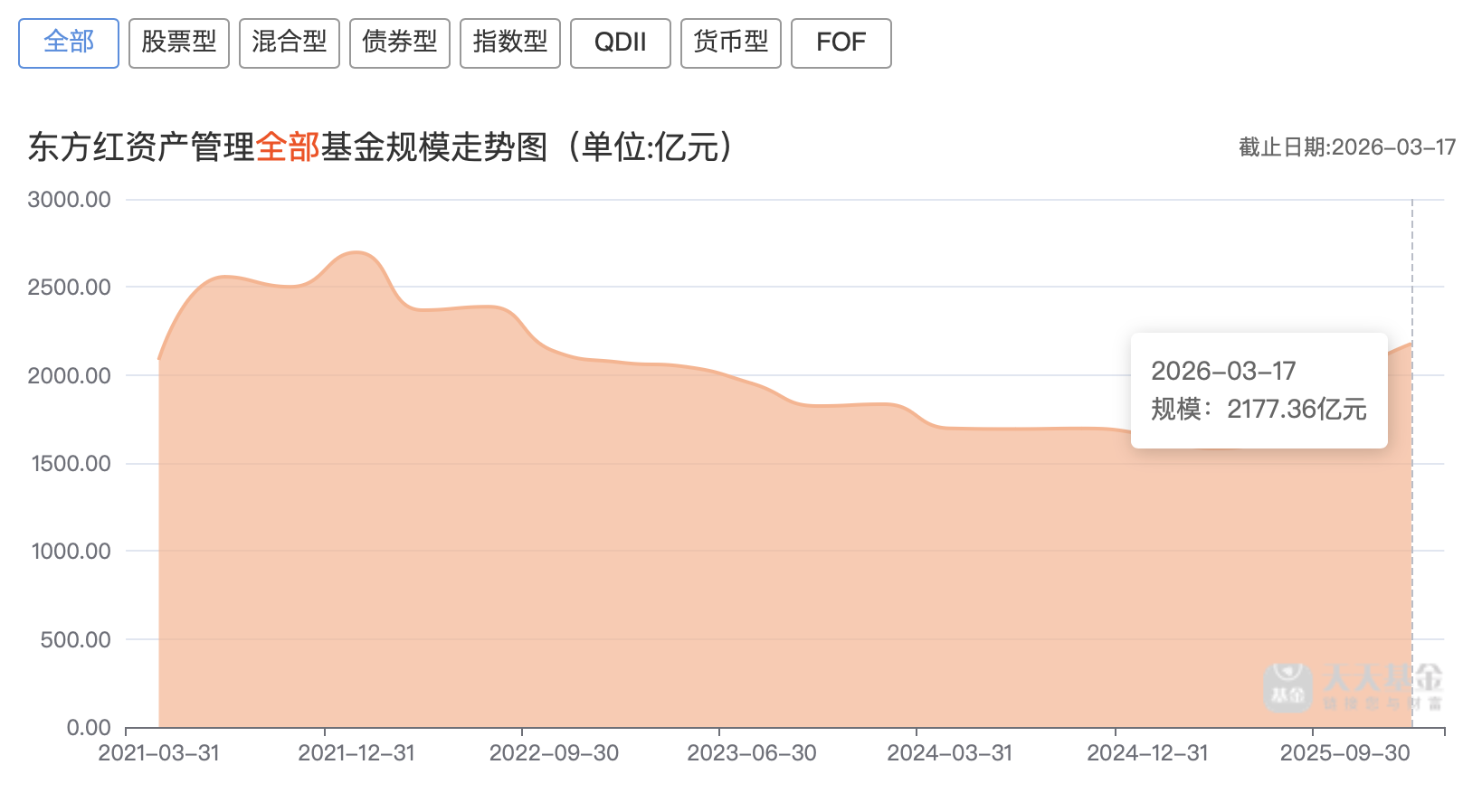Open the 混合型 fund category

pos(290,42)
